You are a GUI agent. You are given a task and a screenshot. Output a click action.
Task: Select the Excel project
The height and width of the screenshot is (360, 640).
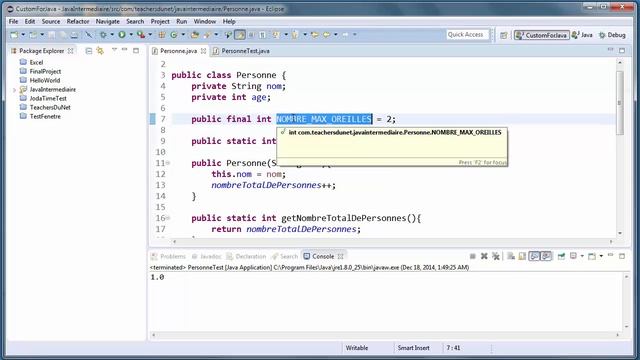click(x=36, y=62)
